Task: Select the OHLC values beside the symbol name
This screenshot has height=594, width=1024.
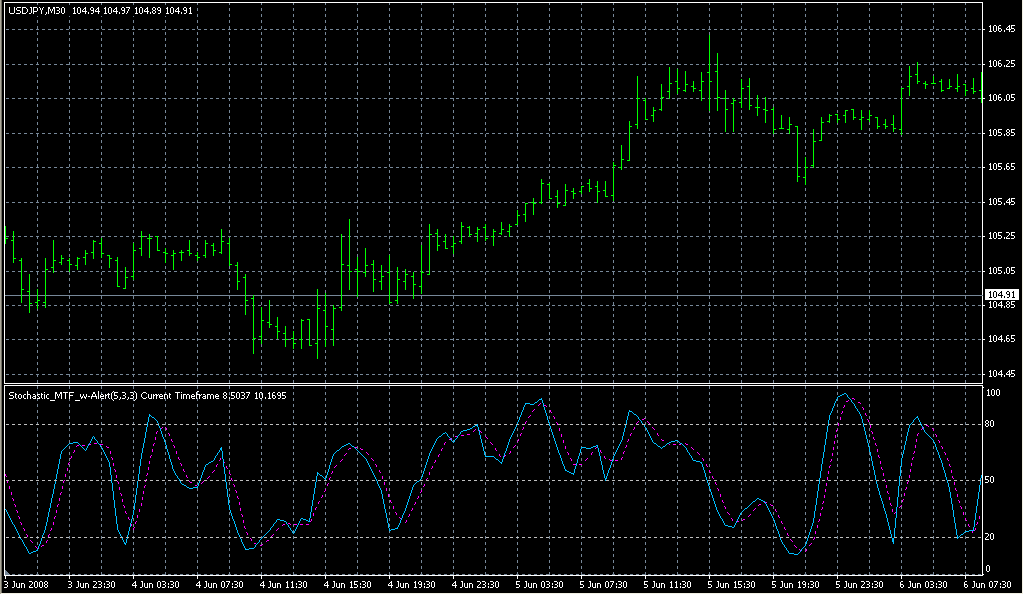Action: (119, 10)
